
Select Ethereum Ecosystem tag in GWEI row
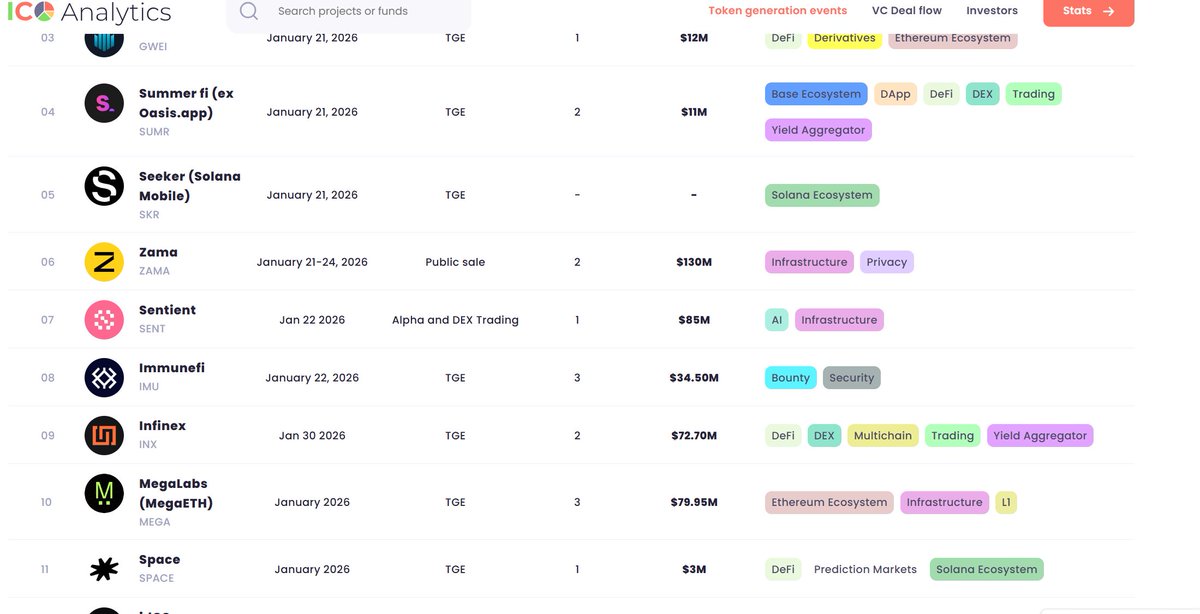point(952,38)
